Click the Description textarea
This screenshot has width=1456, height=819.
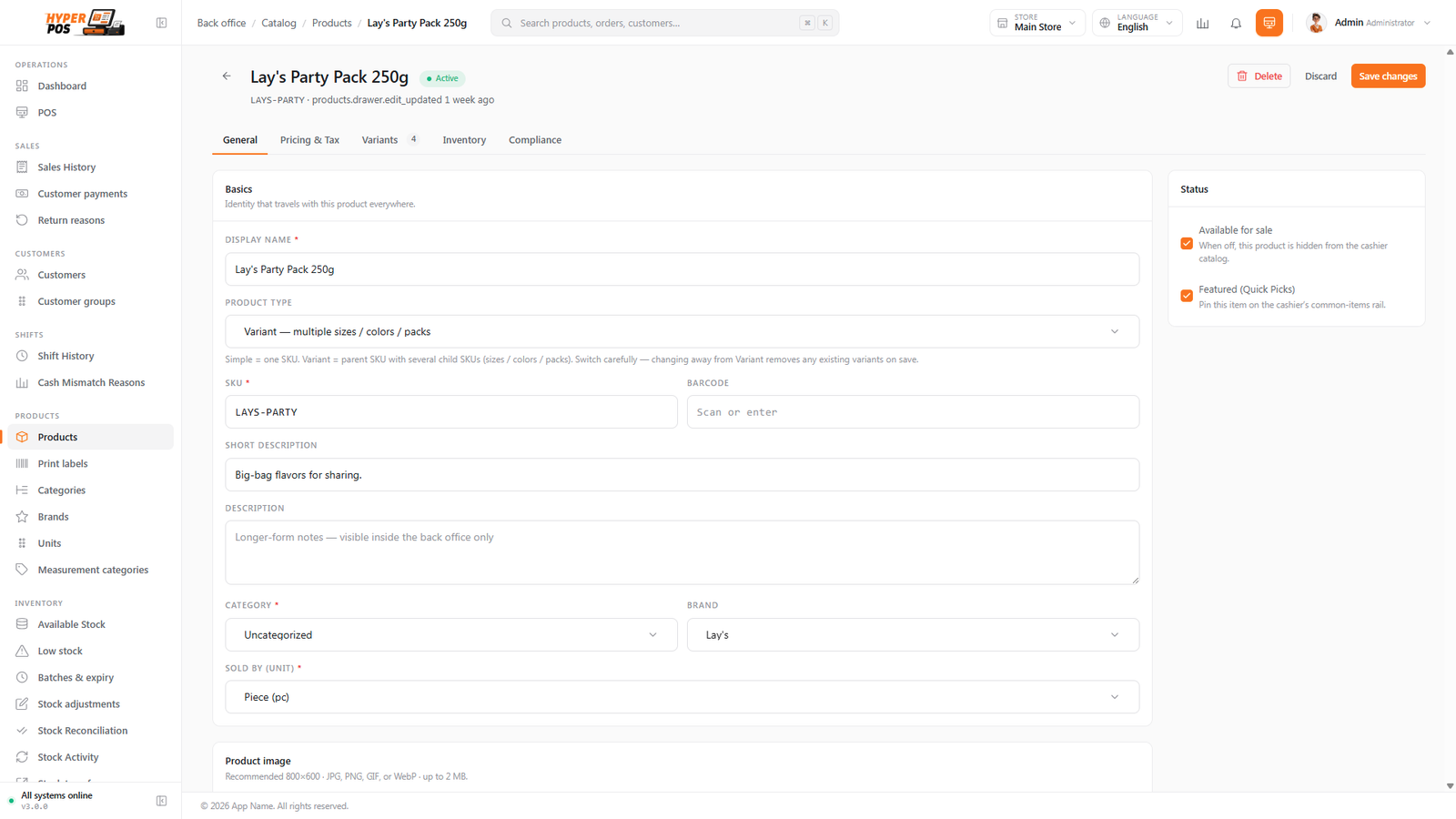click(x=682, y=552)
